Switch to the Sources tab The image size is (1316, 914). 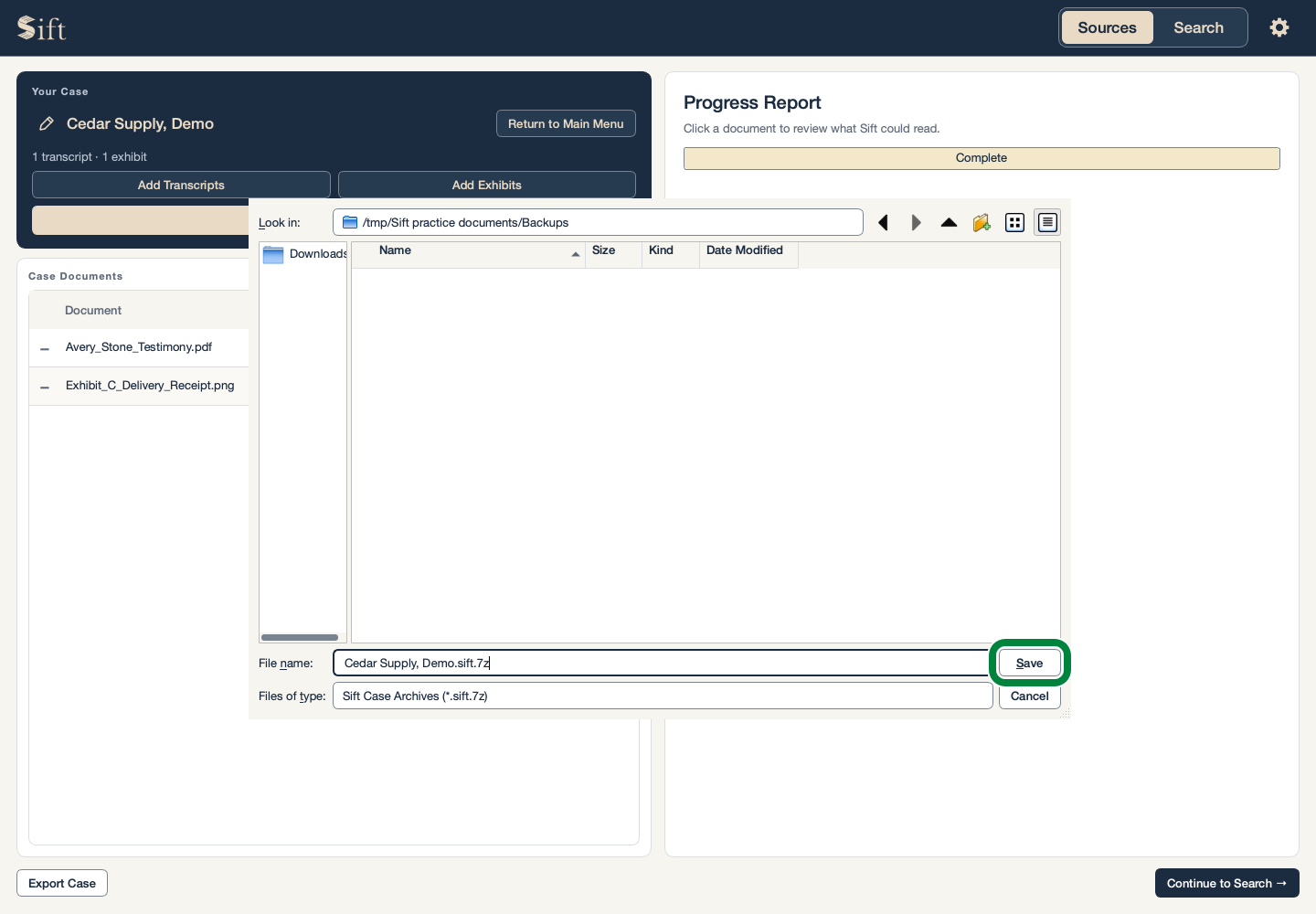pyautogui.click(x=1107, y=27)
